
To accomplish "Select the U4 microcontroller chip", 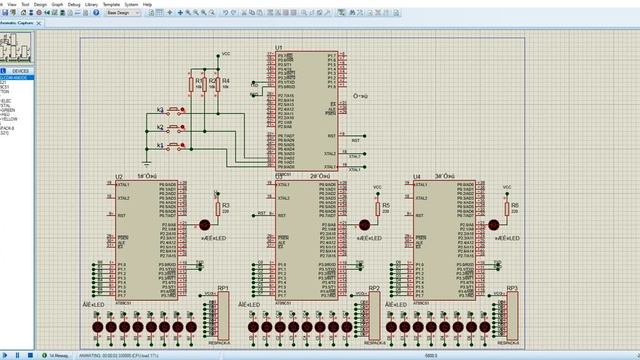I will tap(444, 240).
